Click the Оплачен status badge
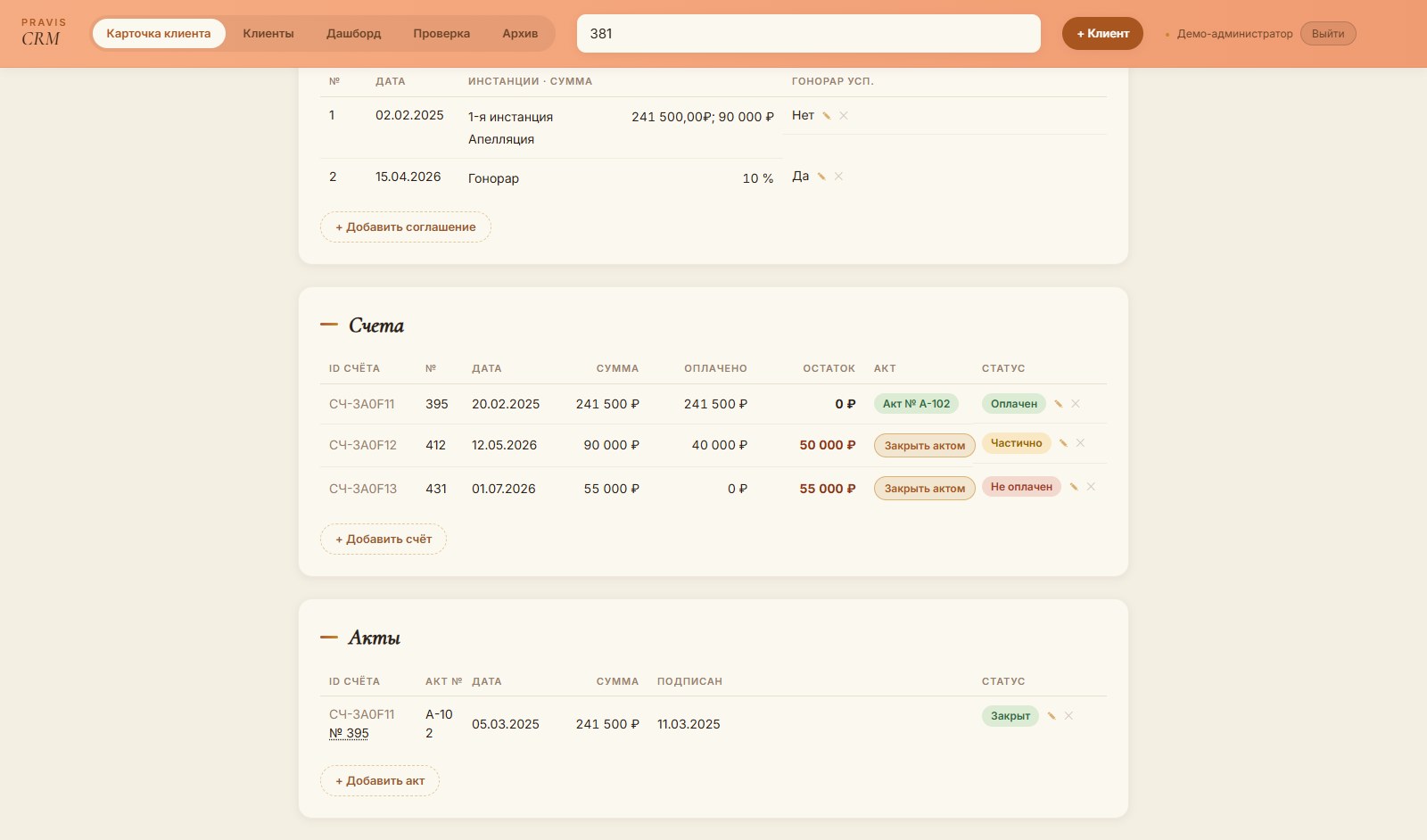1427x840 pixels. pyautogui.click(x=1014, y=404)
